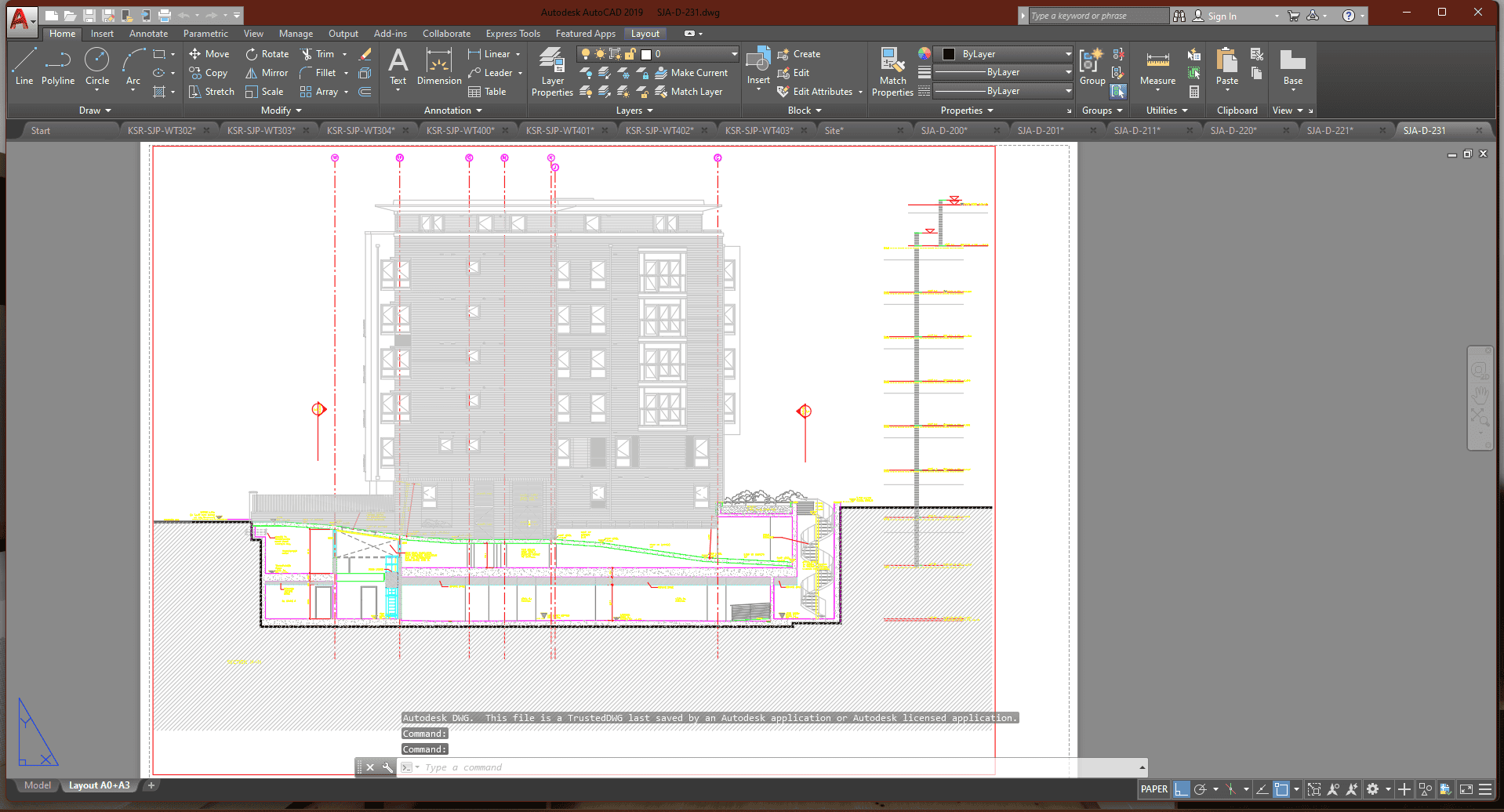Switch to the SJA-D-220 drawing tab

click(x=1233, y=130)
